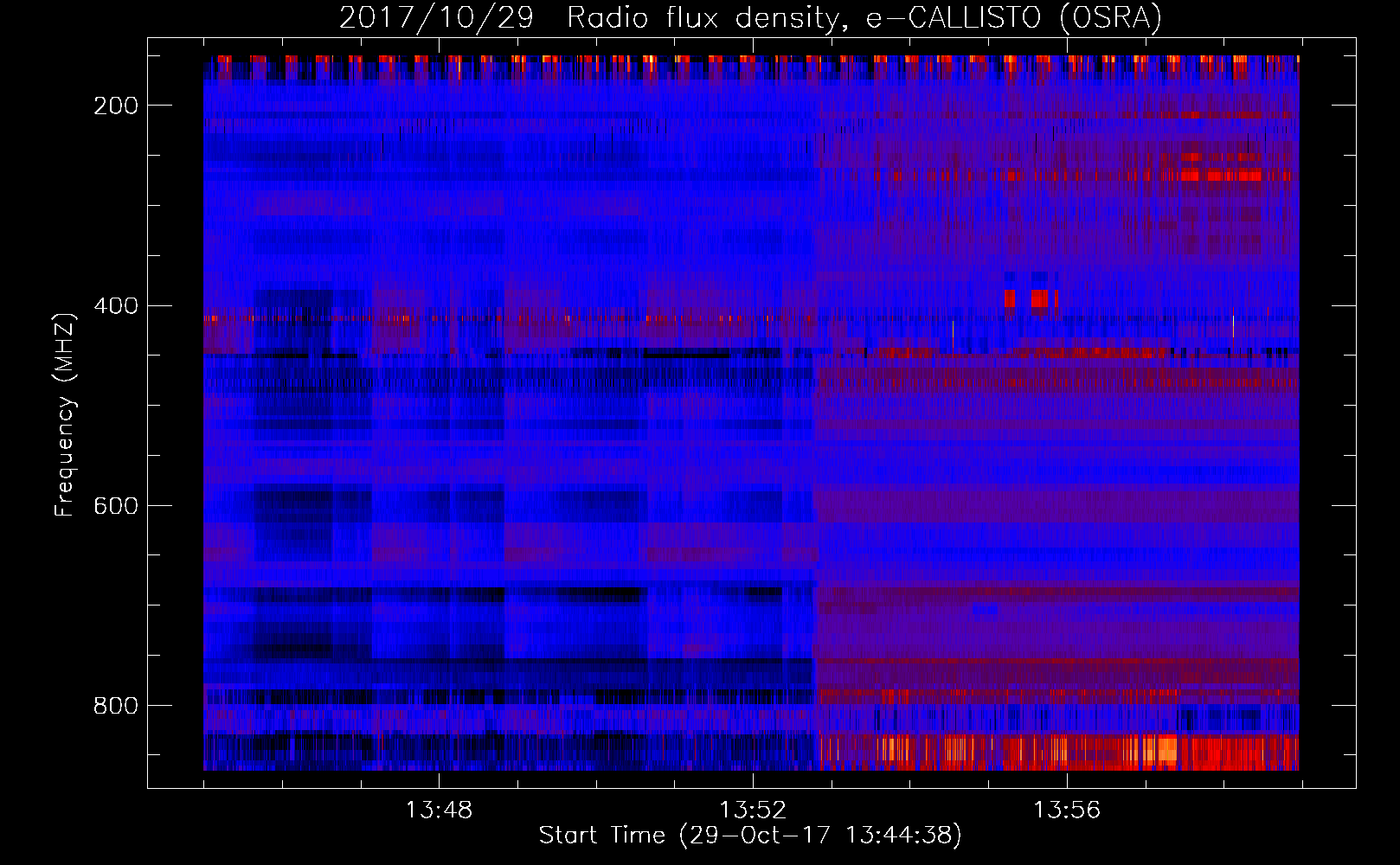Select the '800' frequency tick label
Viewport: 1400px width, 865px height.
[116, 706]
